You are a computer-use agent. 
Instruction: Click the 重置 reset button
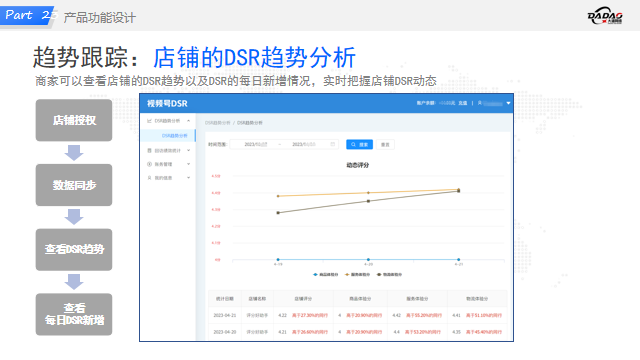(385, 144)
